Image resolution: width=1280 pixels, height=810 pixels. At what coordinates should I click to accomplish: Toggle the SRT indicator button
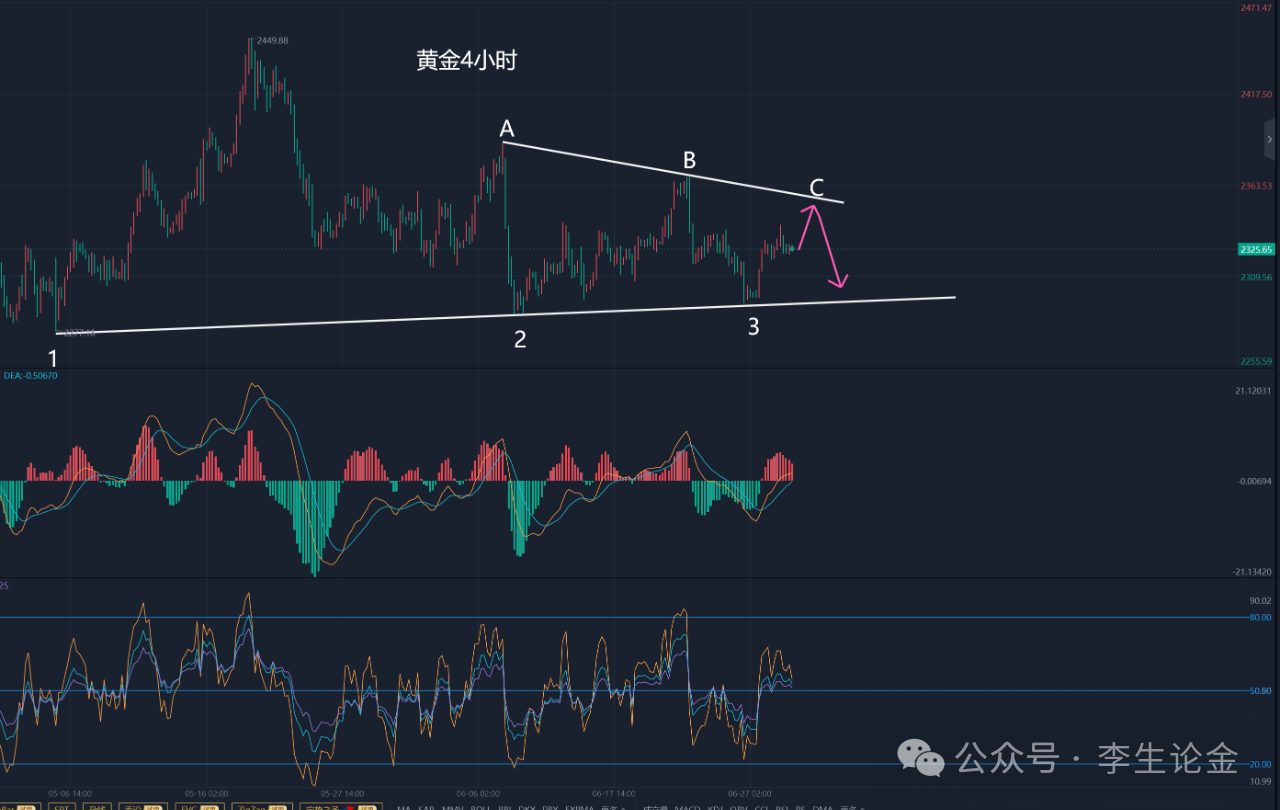[x=62, y=807]
